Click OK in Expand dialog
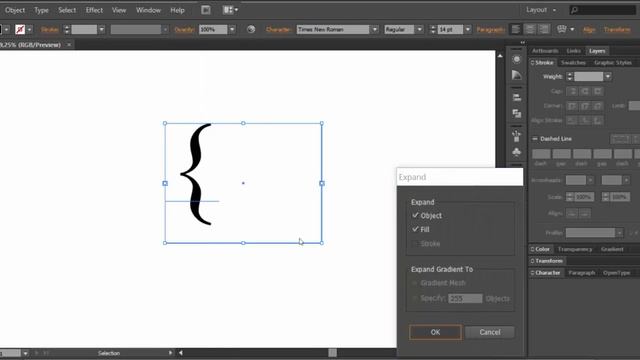This screenshot has height=360, width=640. tap(435, 332)
